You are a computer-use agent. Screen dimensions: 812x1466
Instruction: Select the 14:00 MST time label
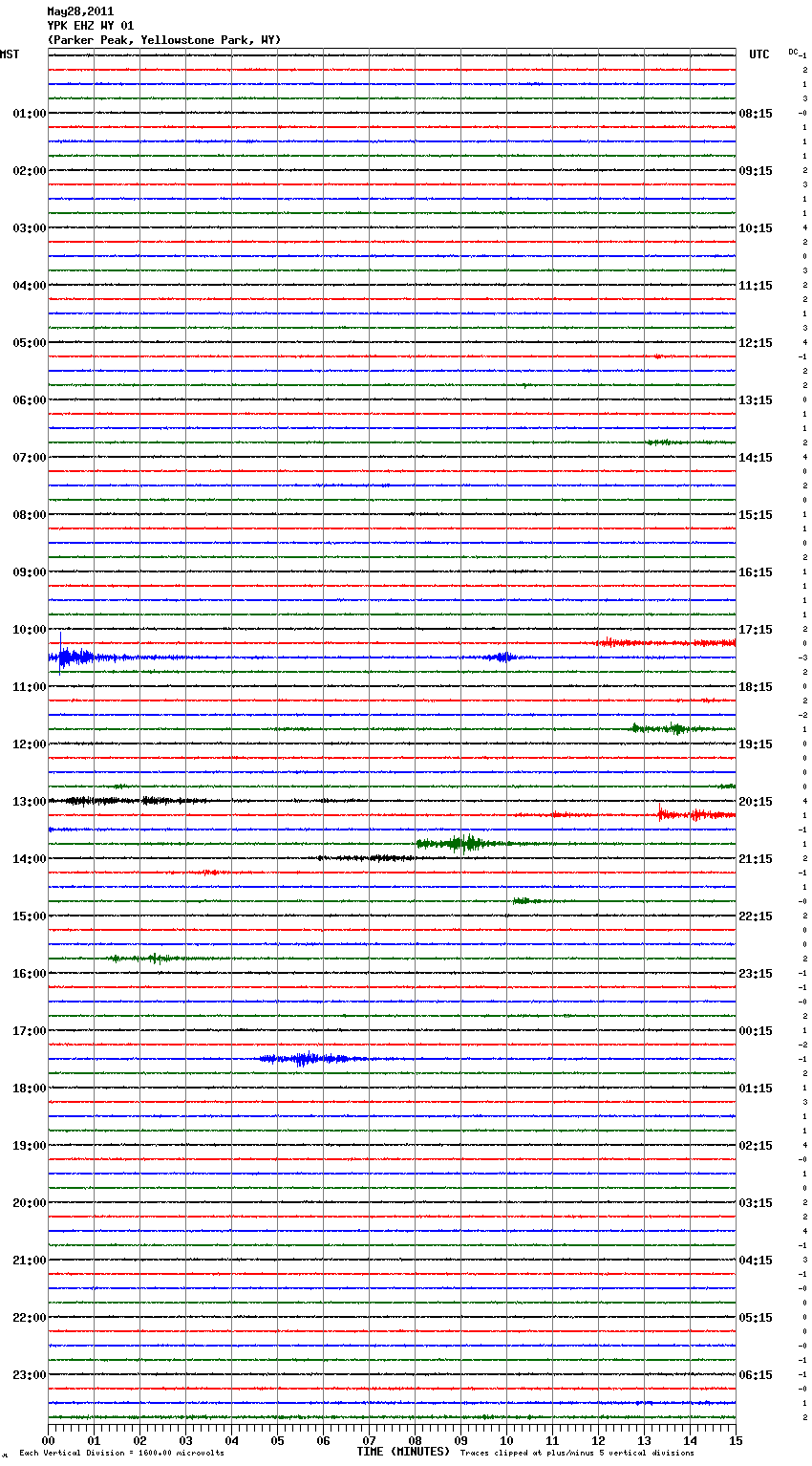coord(29,859)
